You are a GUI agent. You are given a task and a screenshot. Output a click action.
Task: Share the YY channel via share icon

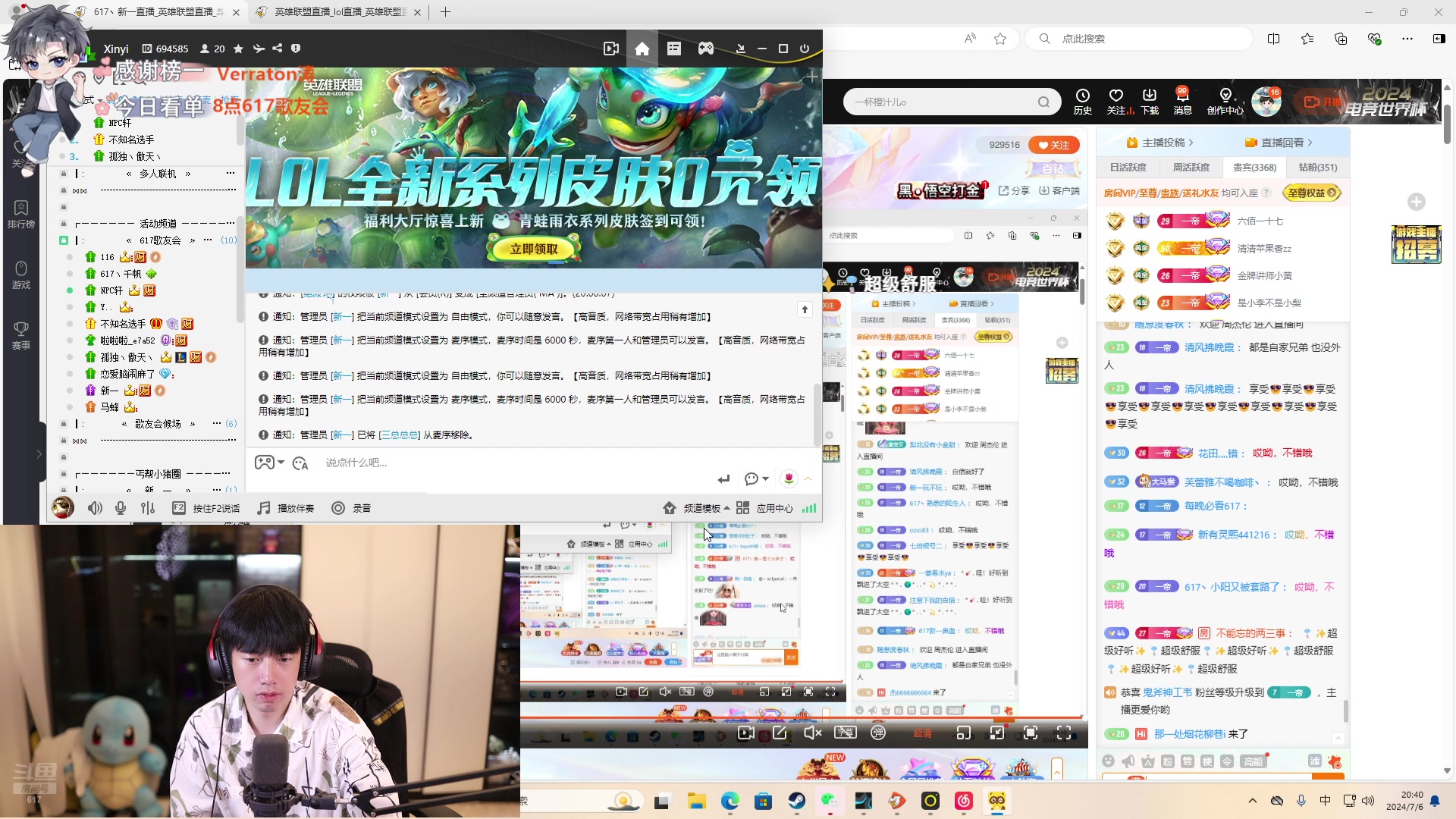point(278,49)
